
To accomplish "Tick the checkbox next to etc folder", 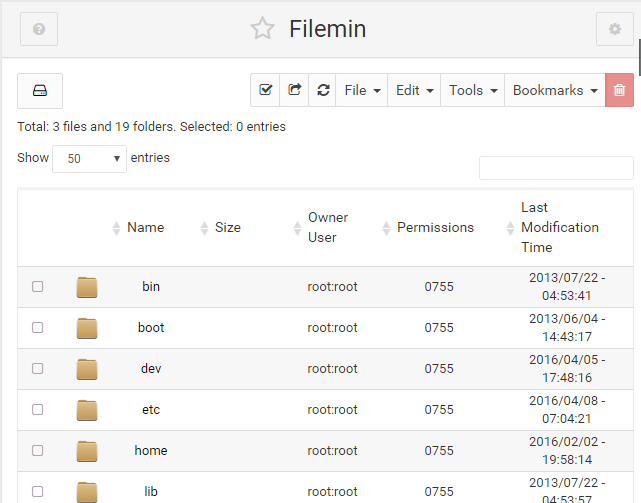I will point(38,410).
